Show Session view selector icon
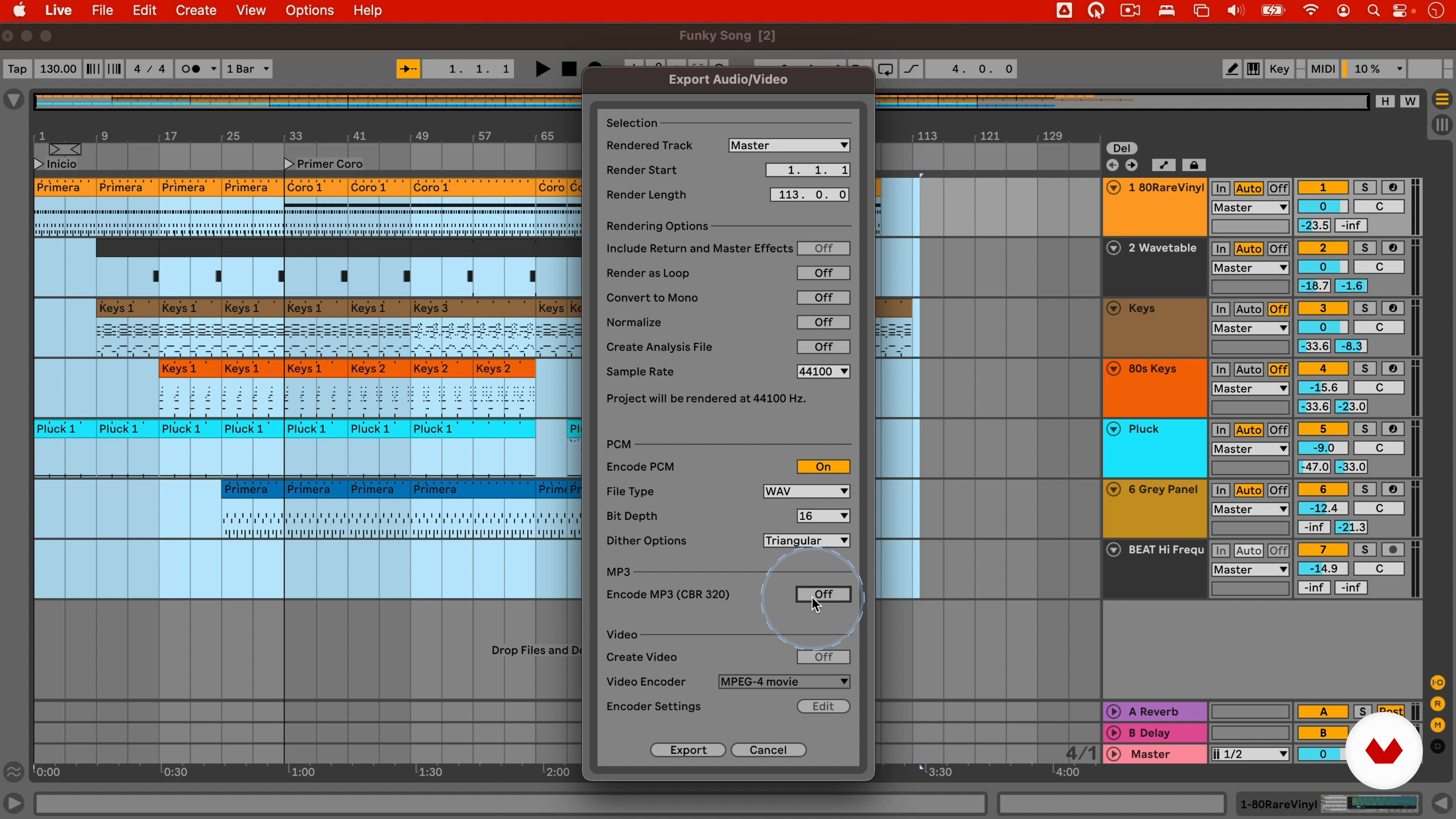 pos(1442,125)
